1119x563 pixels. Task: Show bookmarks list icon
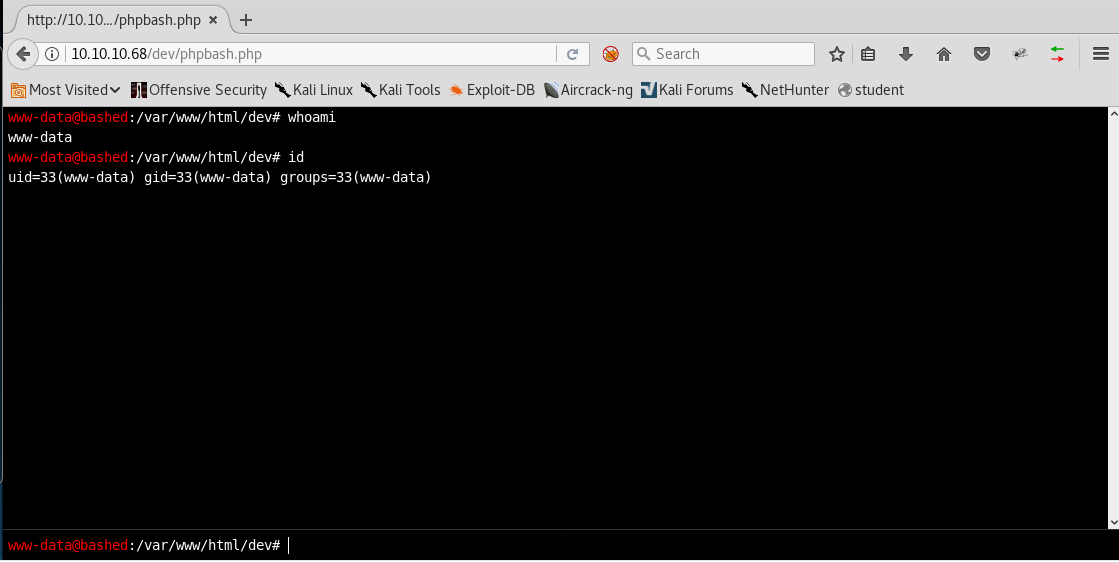tap(868, 54)
